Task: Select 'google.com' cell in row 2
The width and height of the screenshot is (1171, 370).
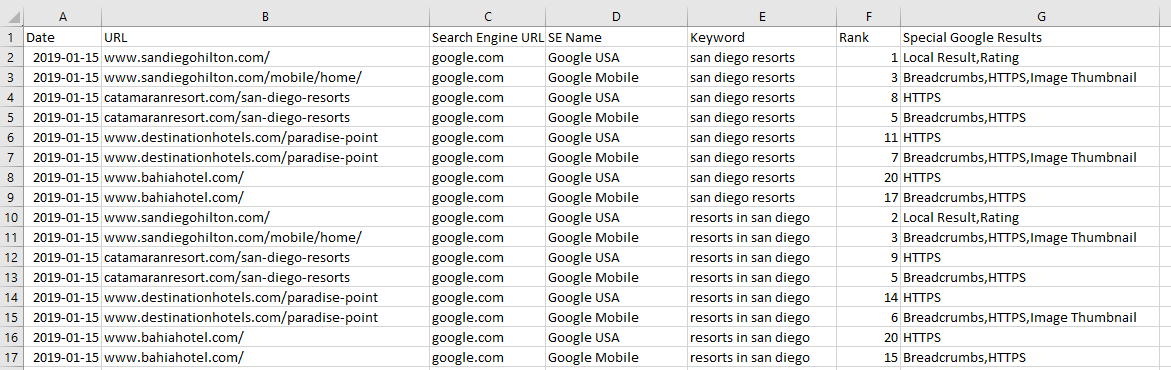Action: [488, 57]
